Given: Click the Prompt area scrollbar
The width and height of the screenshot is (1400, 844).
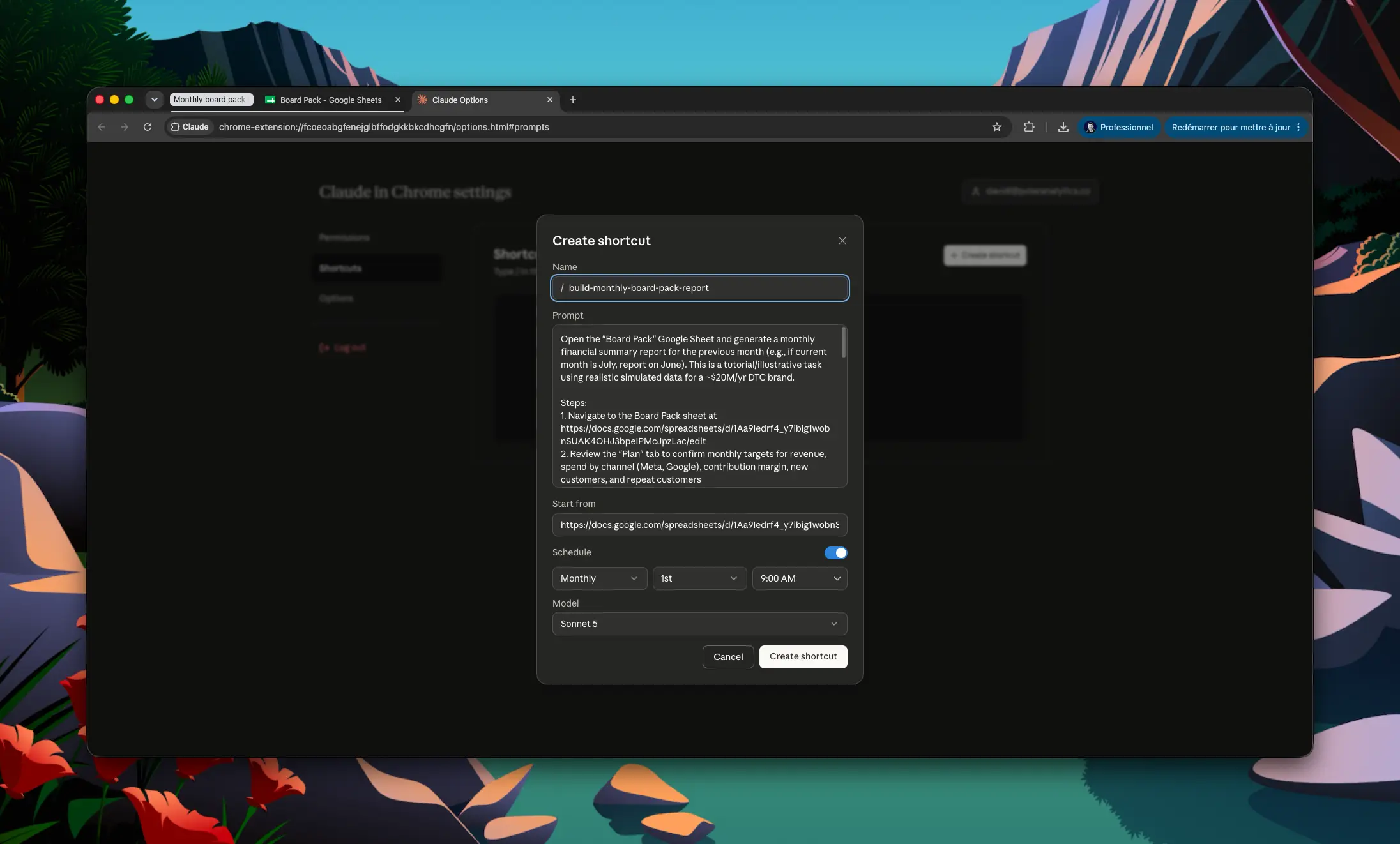Looking at the screenshot, I should coord(844,342).
